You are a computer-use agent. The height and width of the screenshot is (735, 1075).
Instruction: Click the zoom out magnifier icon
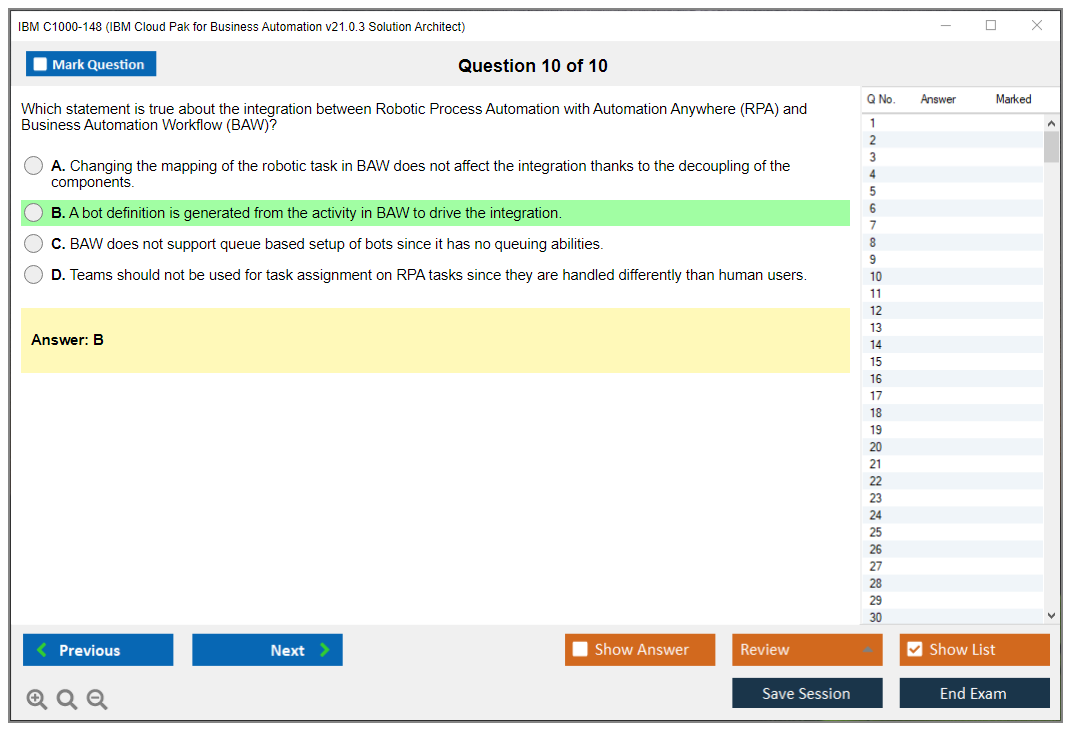point(97,699)
